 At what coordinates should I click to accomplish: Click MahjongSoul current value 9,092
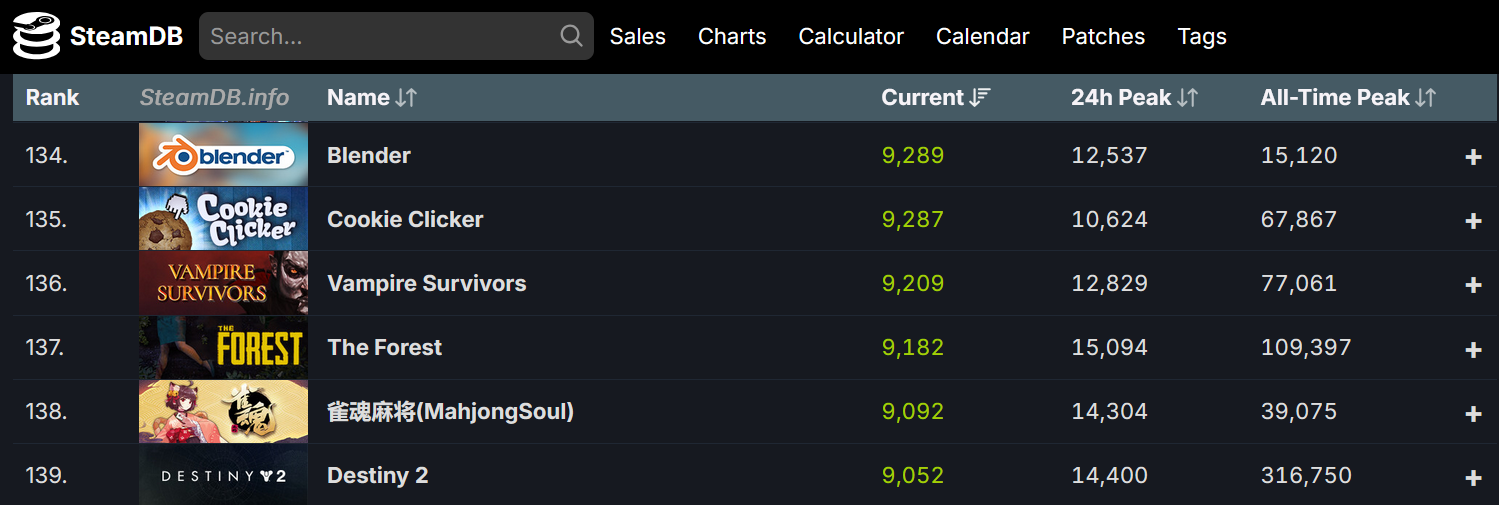913,411
